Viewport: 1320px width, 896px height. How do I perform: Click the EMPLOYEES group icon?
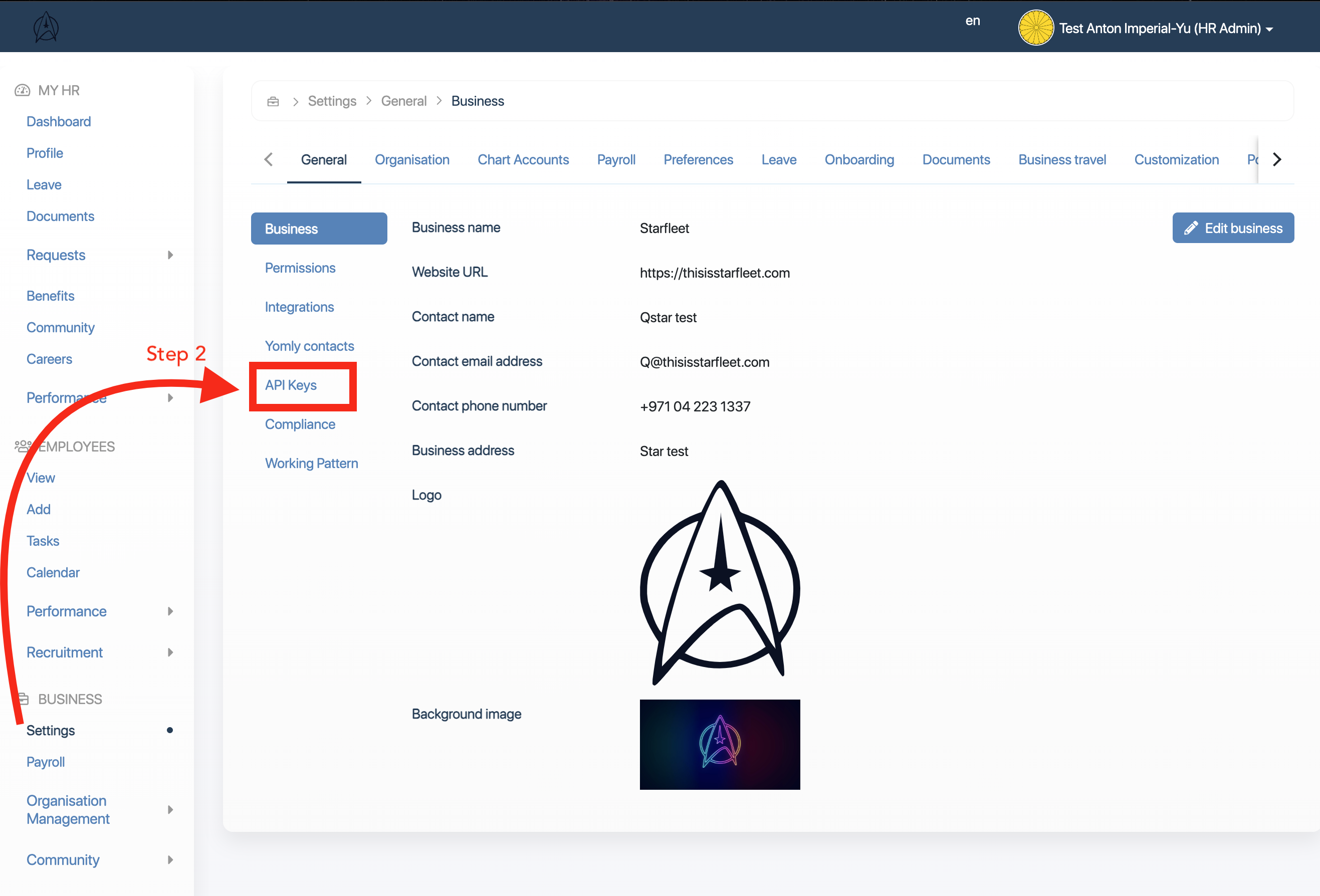click(23, 446)
